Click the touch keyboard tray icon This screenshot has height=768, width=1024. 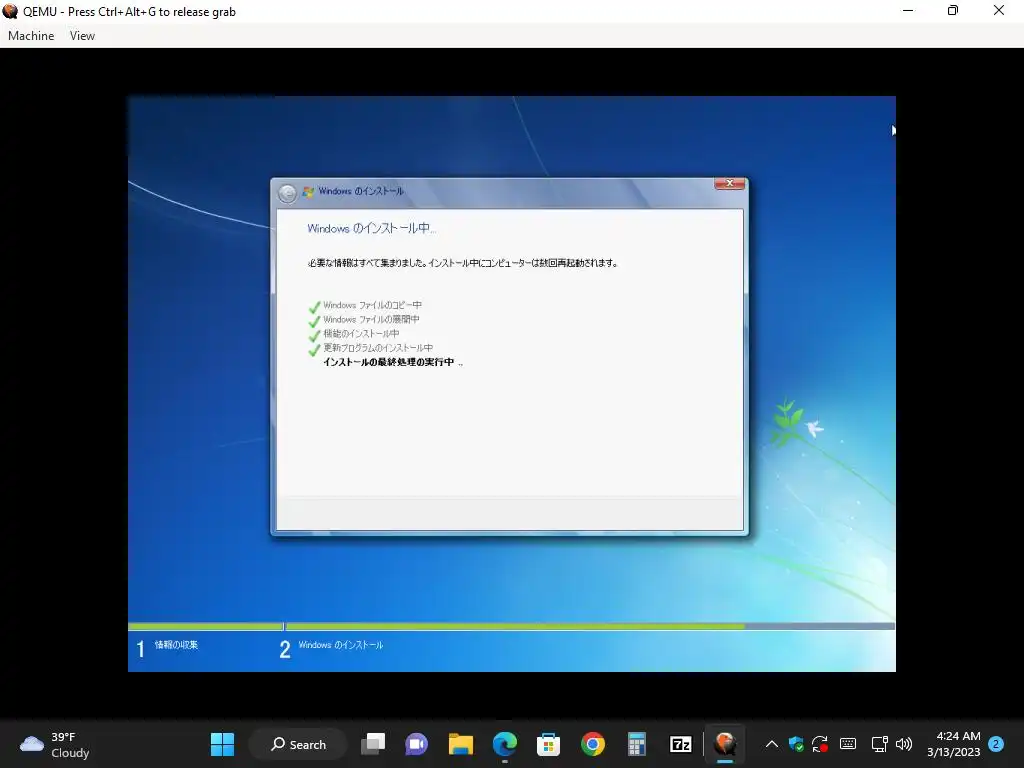click(x=848, y=744)
